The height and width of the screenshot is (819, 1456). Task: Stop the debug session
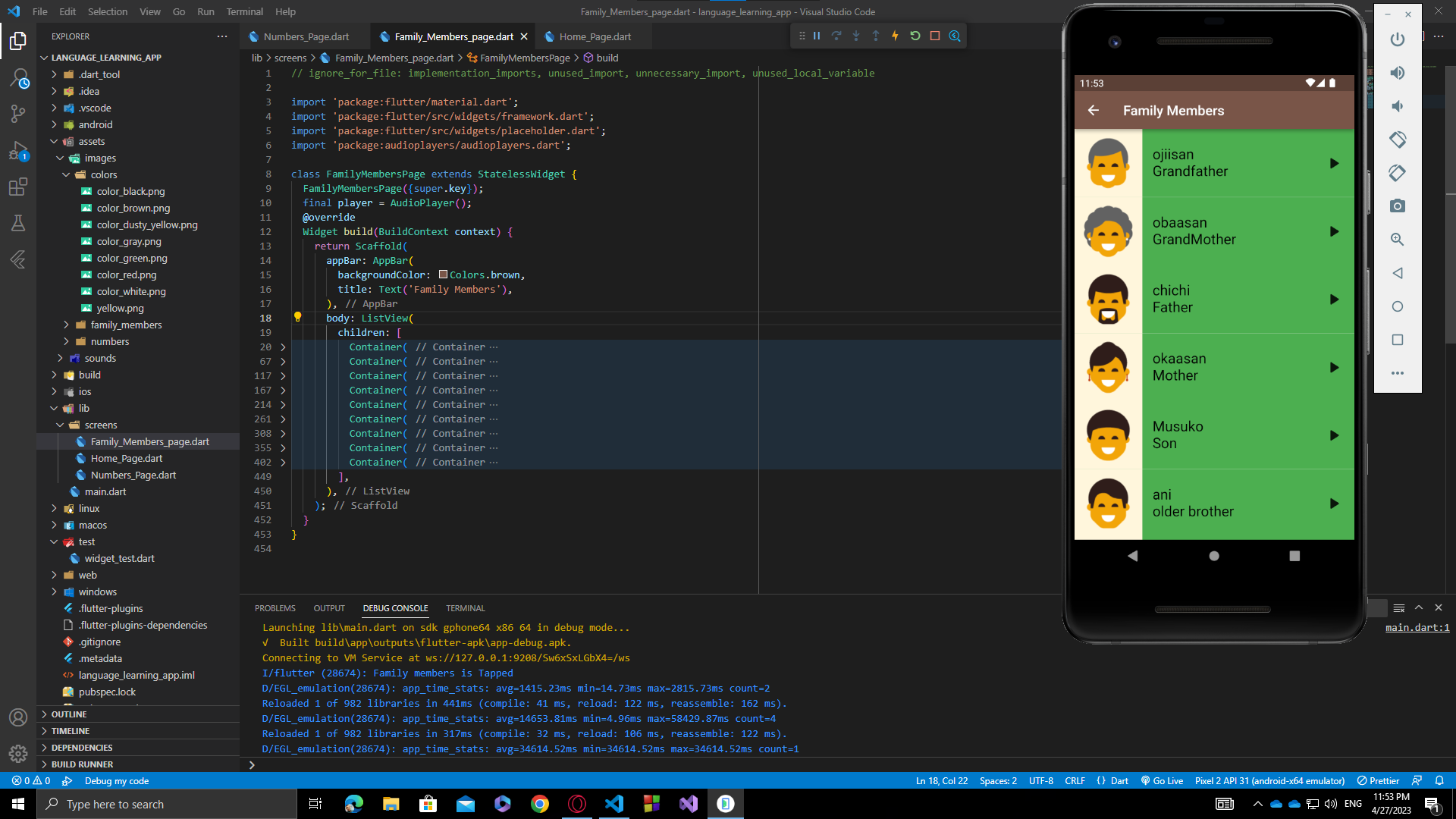click(935, 36)
